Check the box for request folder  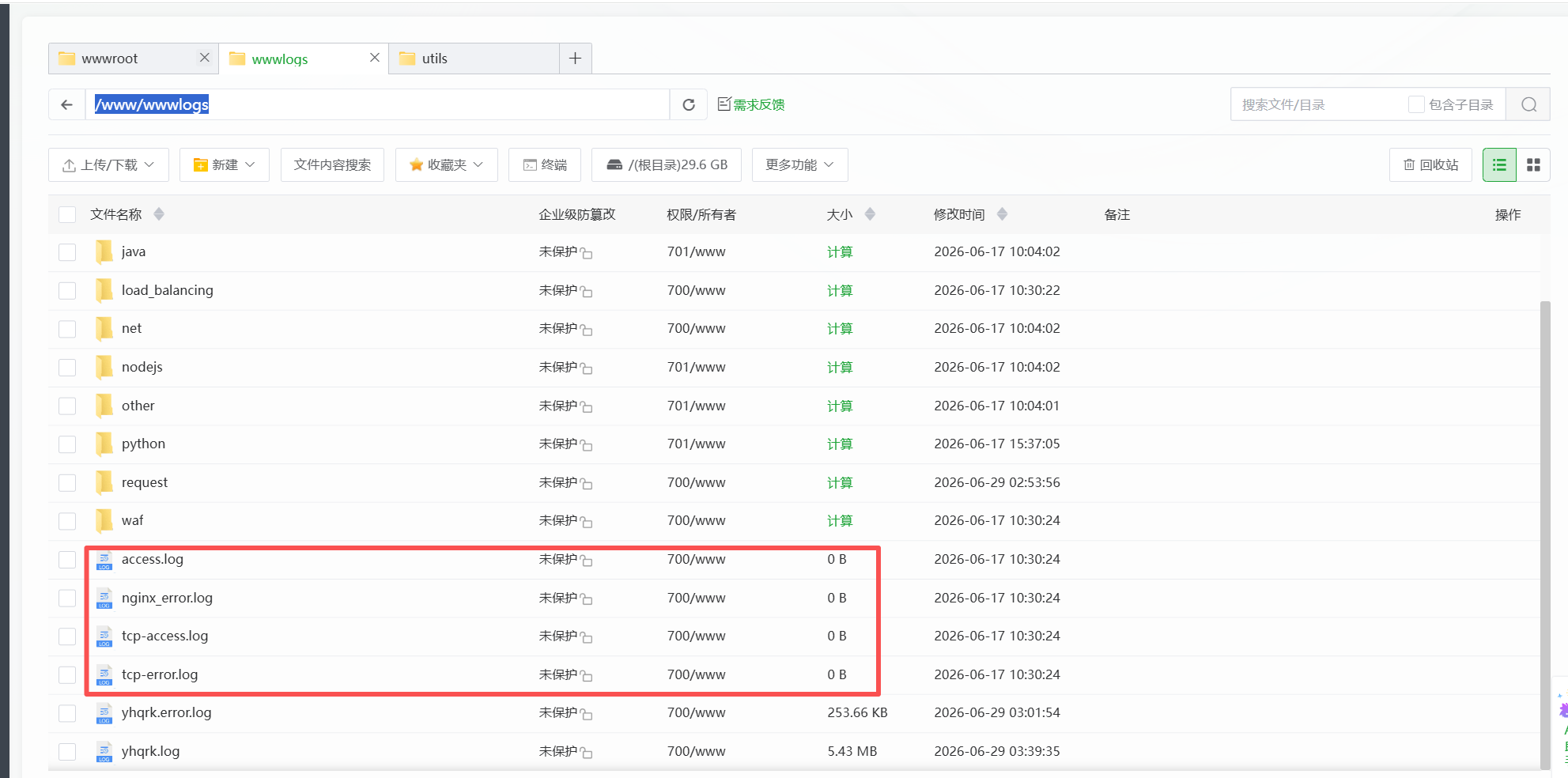[67, 483]
